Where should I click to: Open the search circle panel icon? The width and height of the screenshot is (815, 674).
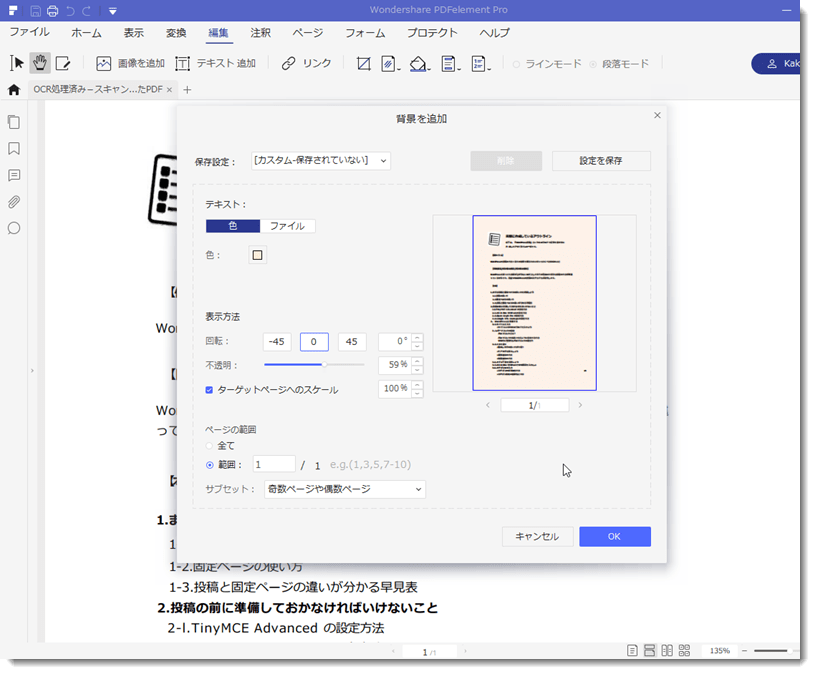(x=14, y=228)
